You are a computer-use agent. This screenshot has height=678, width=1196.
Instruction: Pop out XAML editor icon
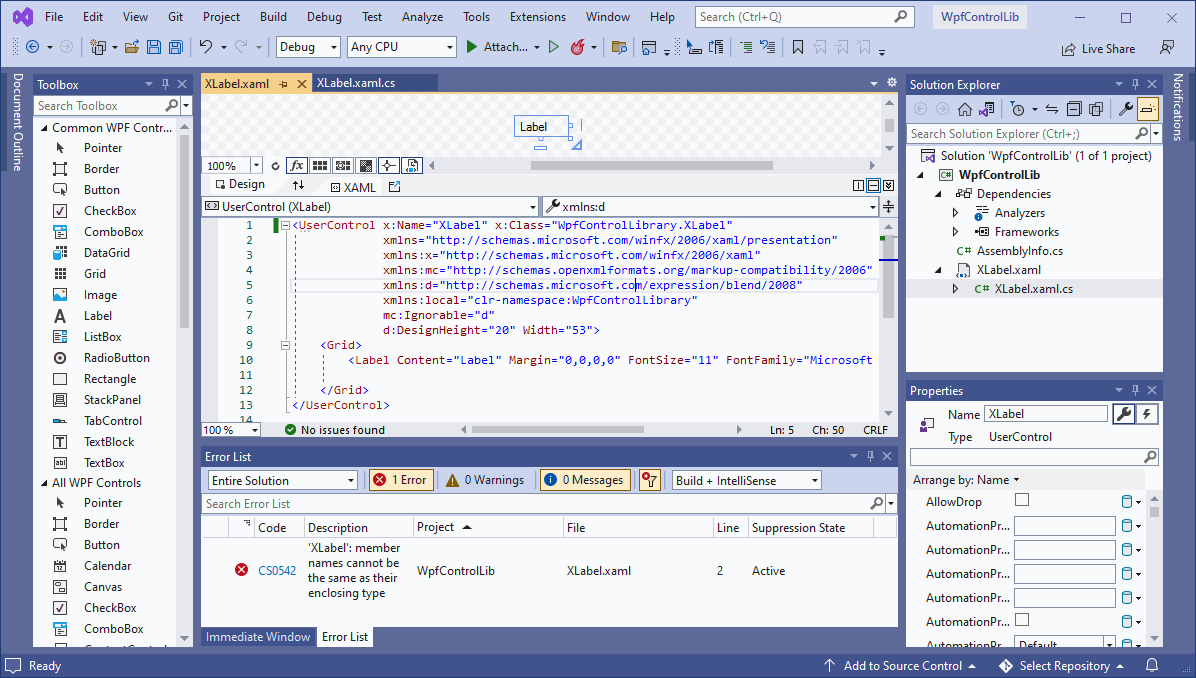[x=394, y=186]
